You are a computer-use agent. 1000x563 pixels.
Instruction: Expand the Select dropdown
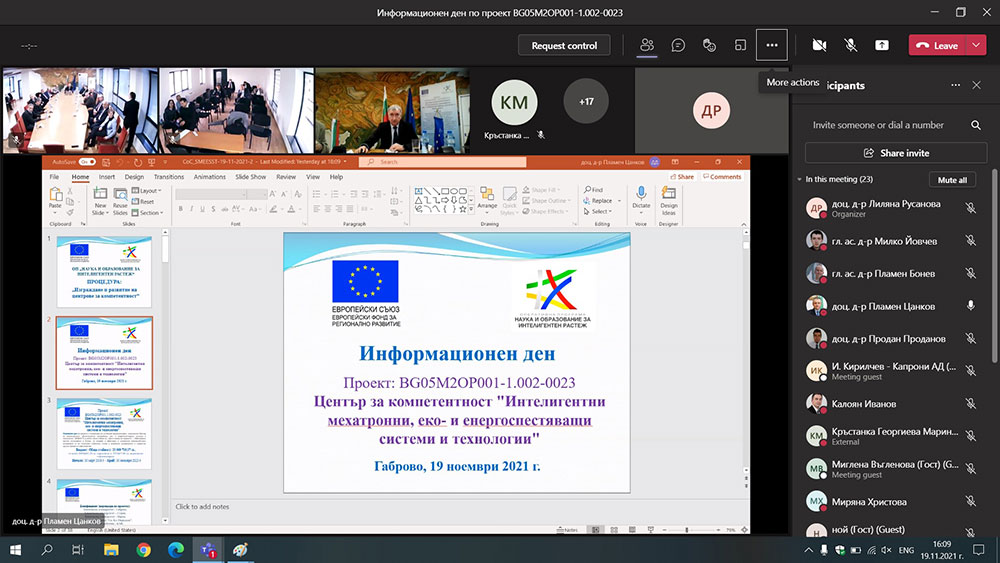click(x=598, y=212)
